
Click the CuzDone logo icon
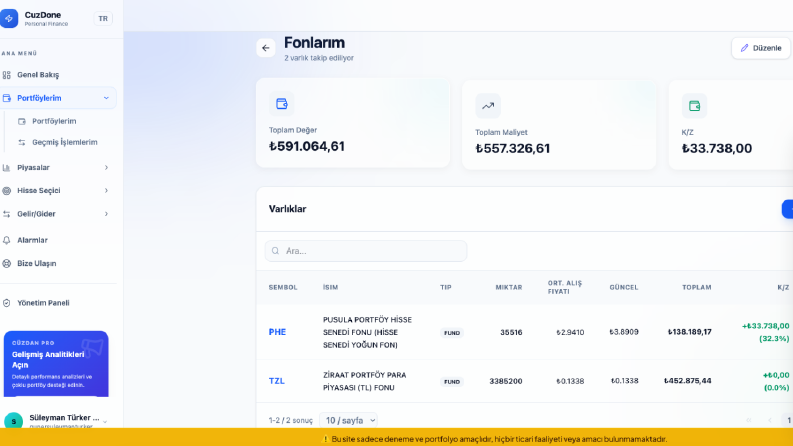pos(9,18)
